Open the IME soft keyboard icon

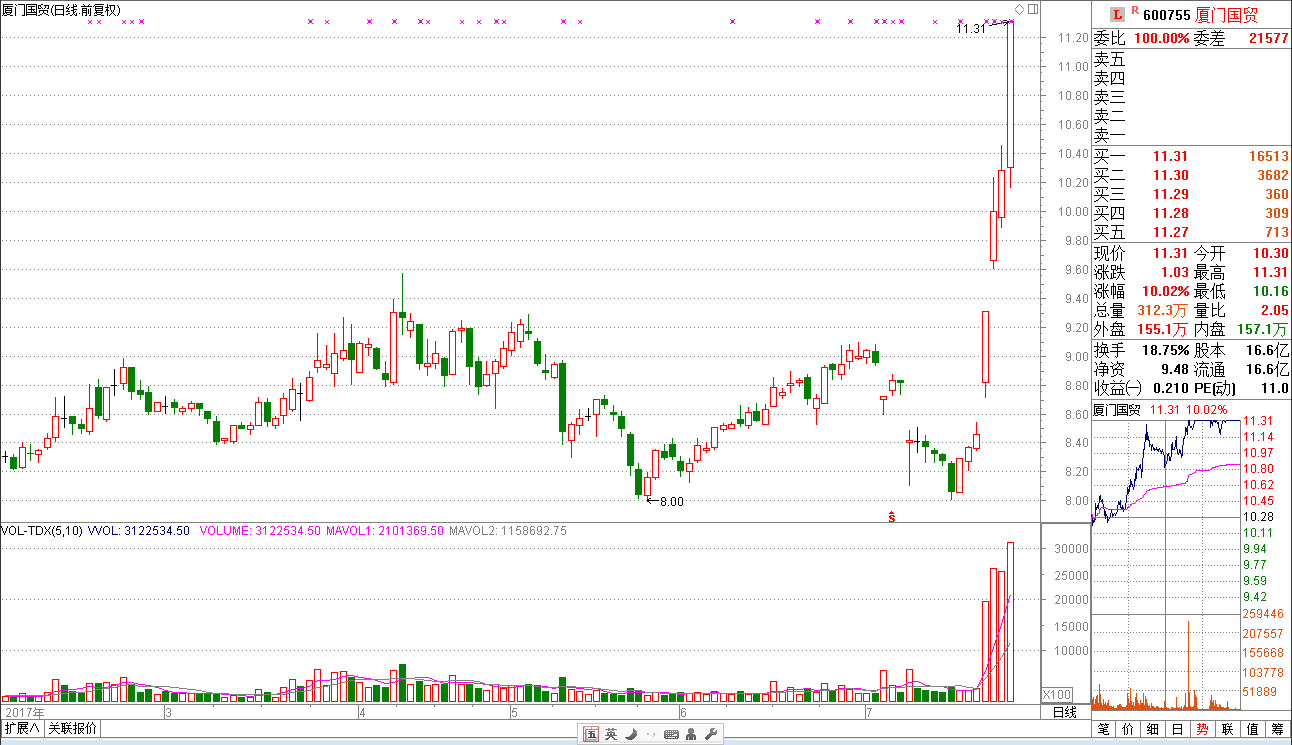coord(671,734)
